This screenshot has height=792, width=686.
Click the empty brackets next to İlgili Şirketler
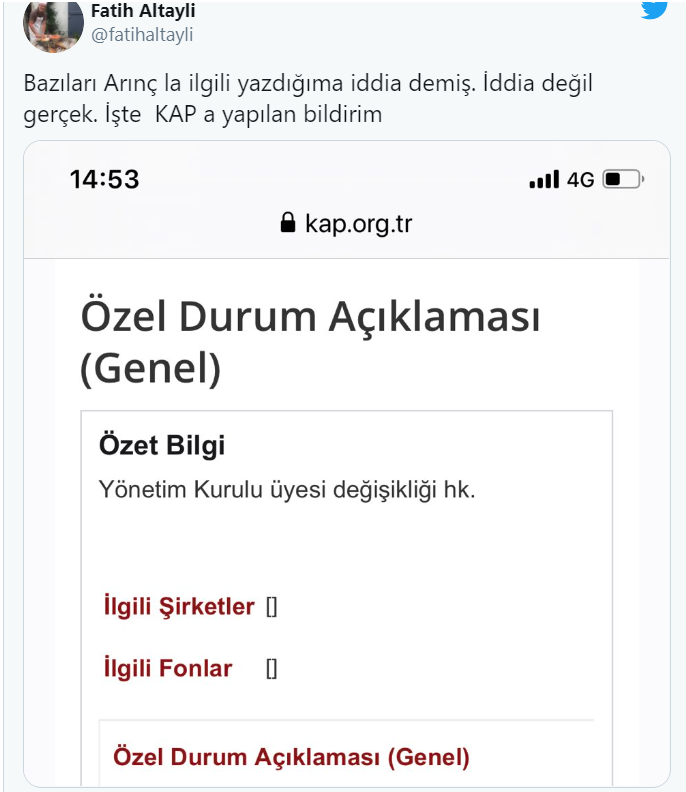271,607
